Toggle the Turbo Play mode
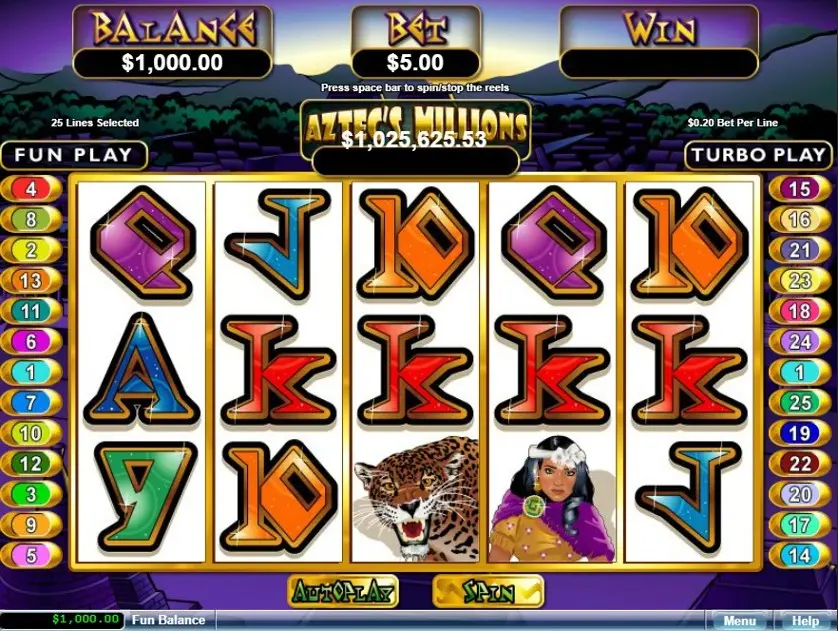This screenshot has height=631, width=838. click(758, 155)
